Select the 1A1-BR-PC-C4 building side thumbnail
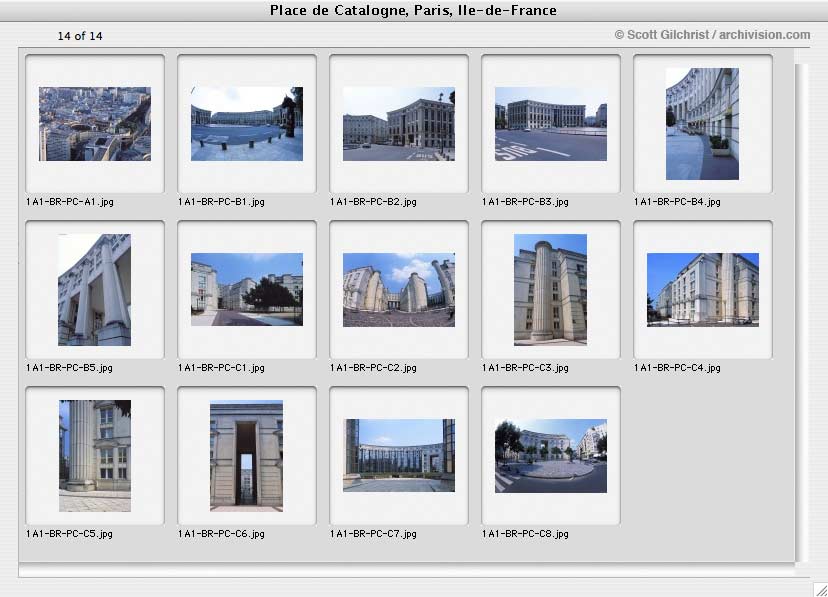Image resolution: width=828 pixels, height=597 pixels. coord(703,290)
